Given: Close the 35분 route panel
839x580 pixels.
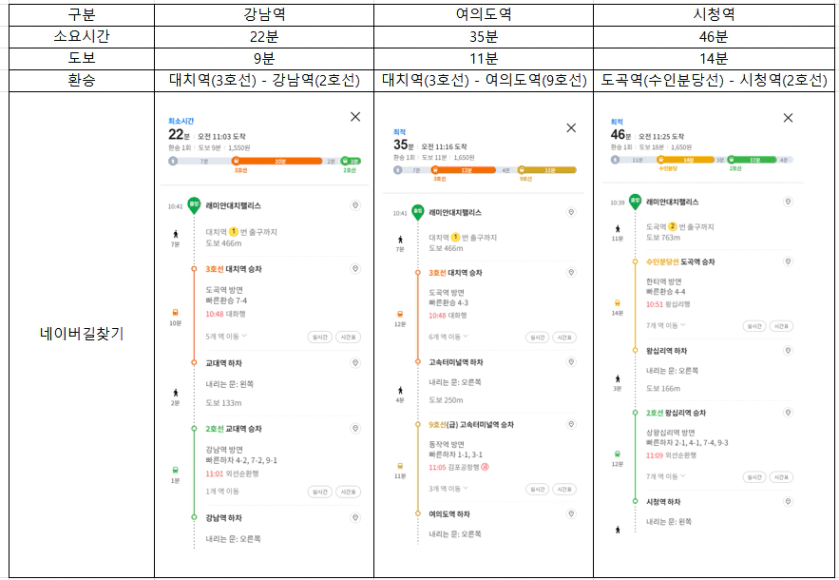Looking at the screenshot, I should (x=571, y=128).
